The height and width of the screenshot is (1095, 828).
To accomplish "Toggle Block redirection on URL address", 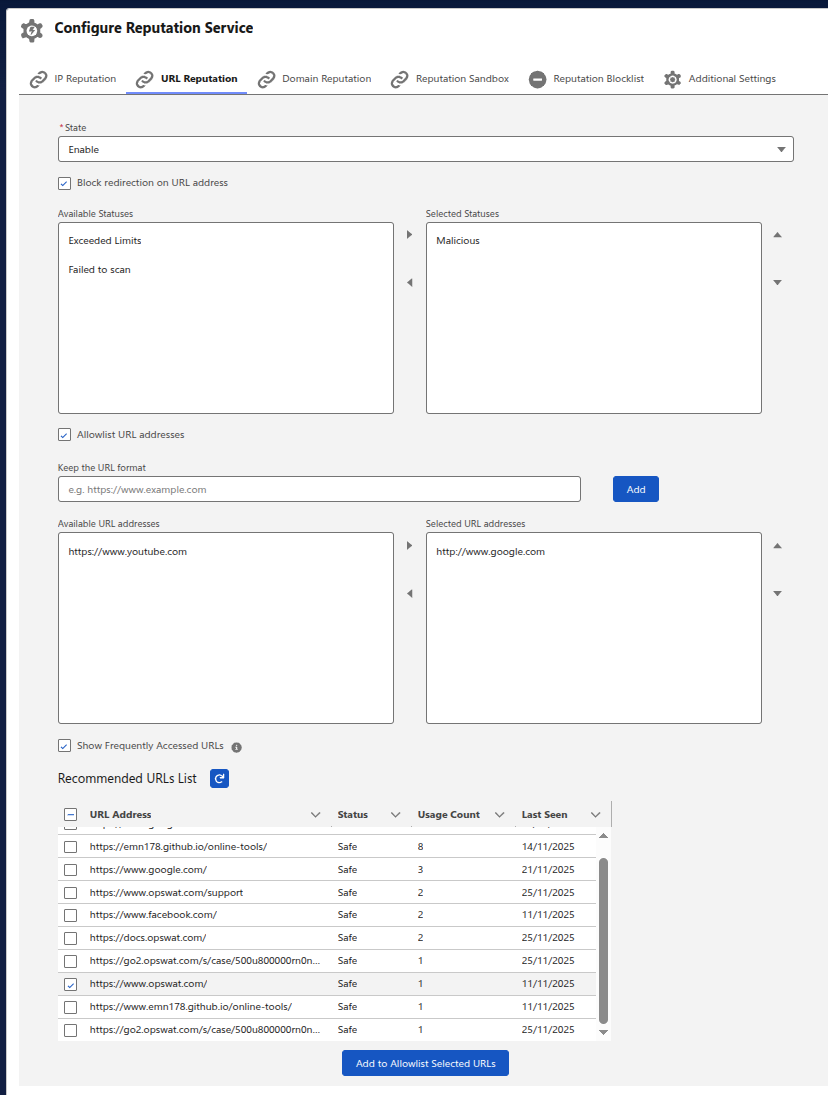I will point(65,183).
